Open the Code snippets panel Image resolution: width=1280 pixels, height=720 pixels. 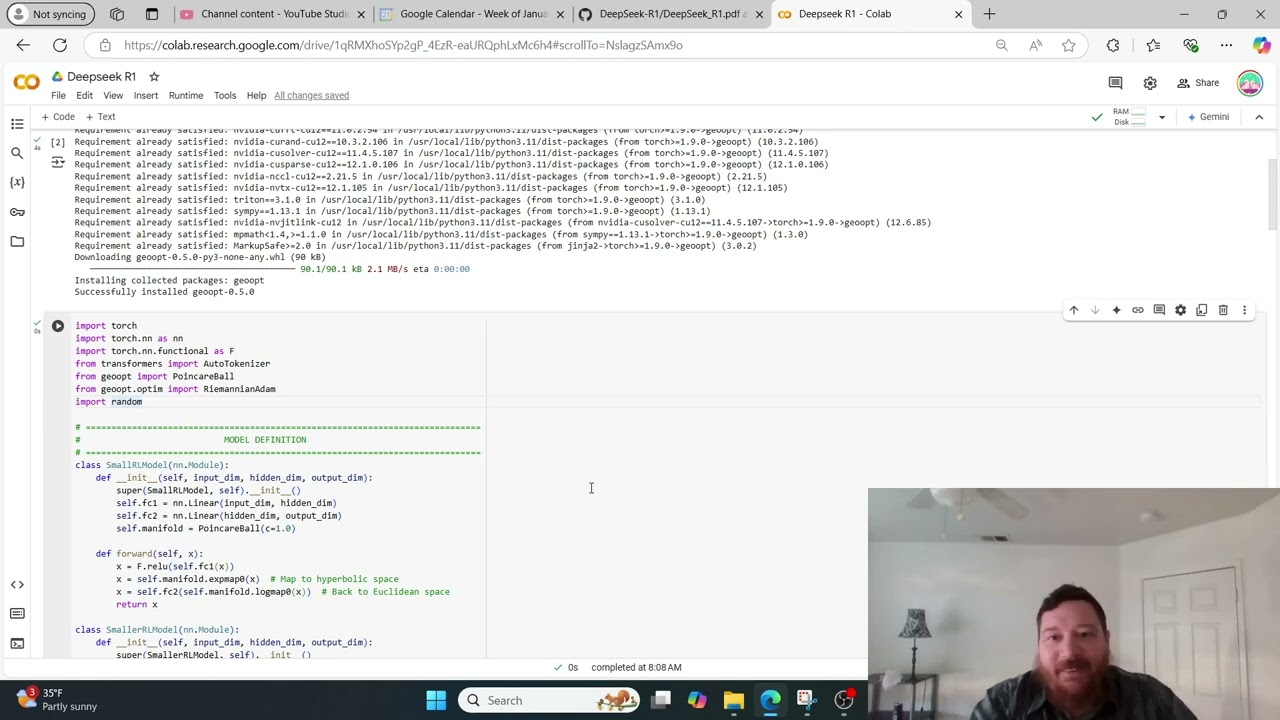[17, 584]
